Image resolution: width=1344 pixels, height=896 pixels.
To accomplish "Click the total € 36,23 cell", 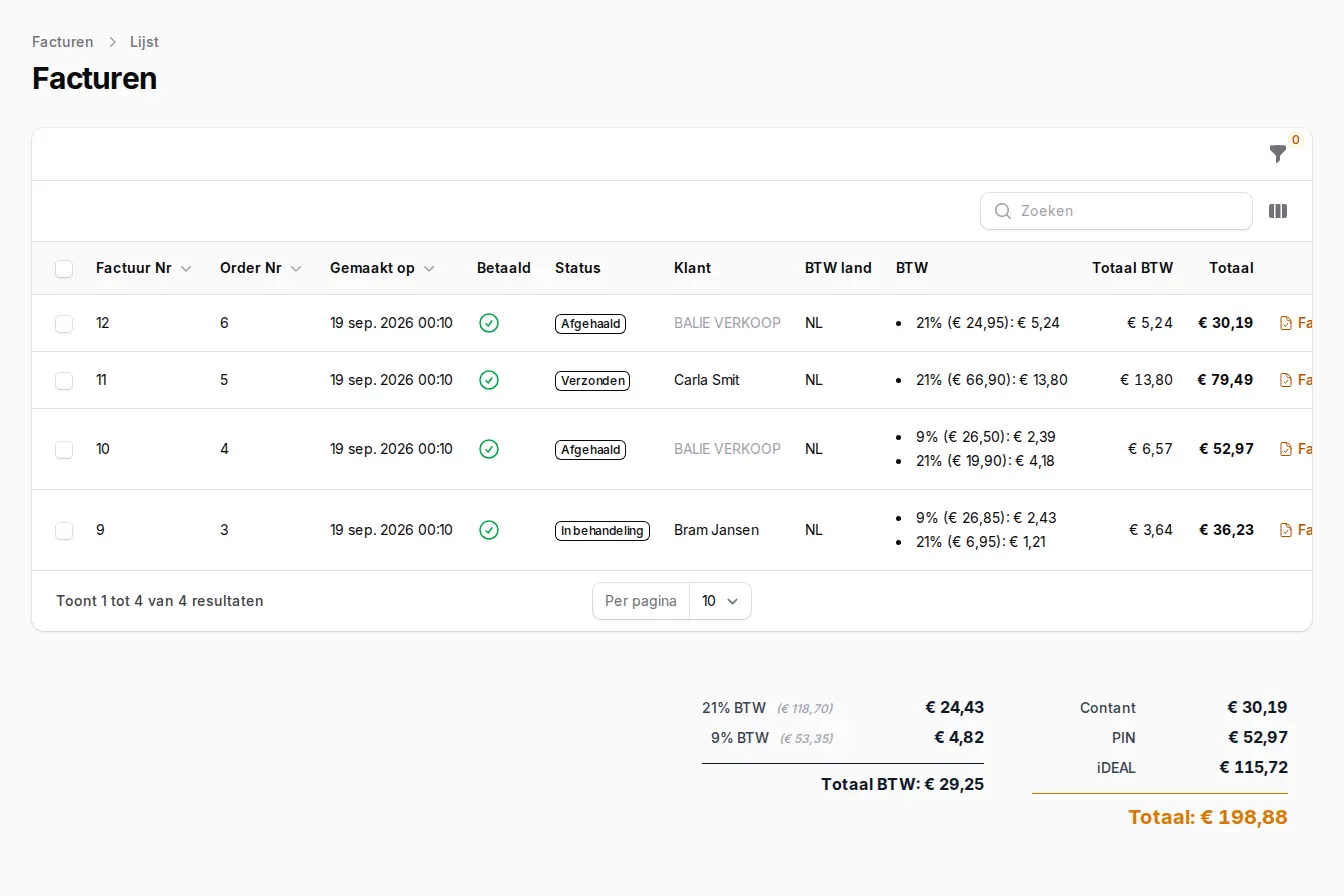I will point(1226,530).
